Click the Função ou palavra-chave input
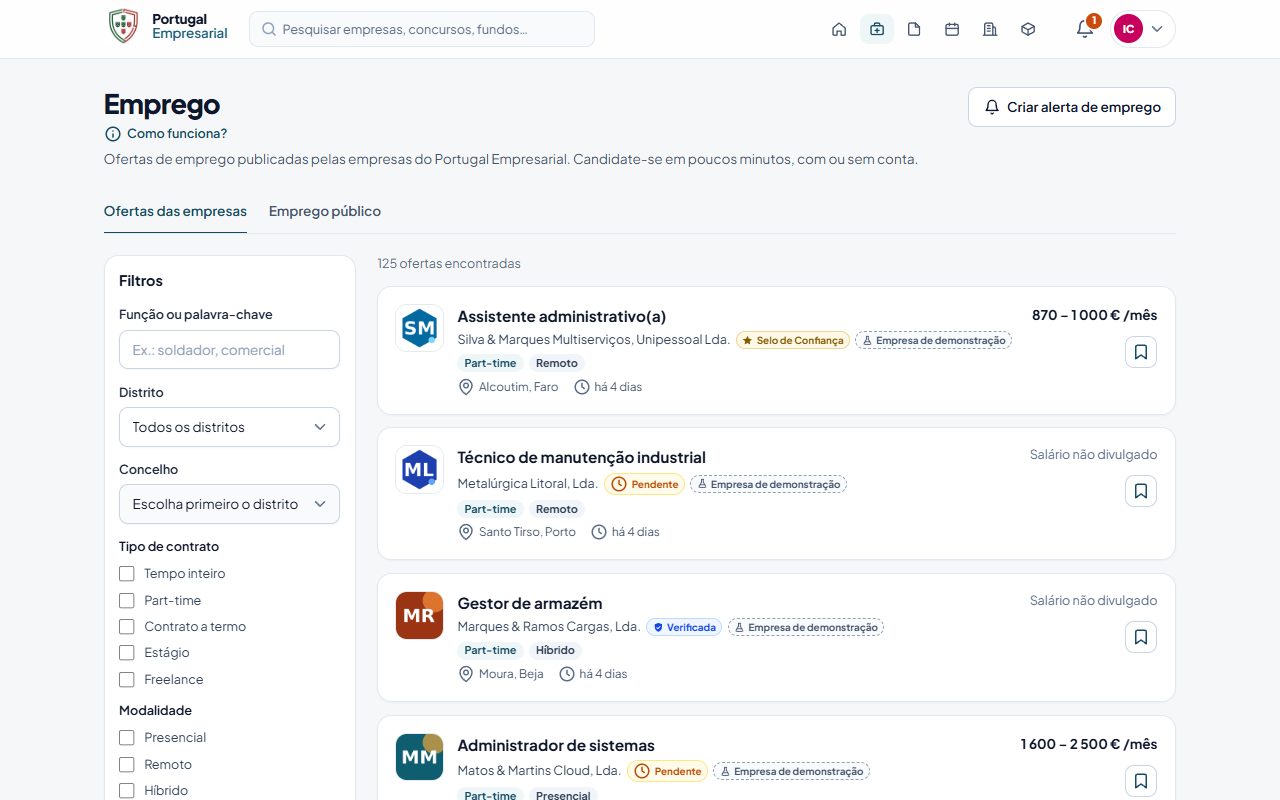Image resolution: width=1280 pixels, height=800 pixels. click(229, 350)
